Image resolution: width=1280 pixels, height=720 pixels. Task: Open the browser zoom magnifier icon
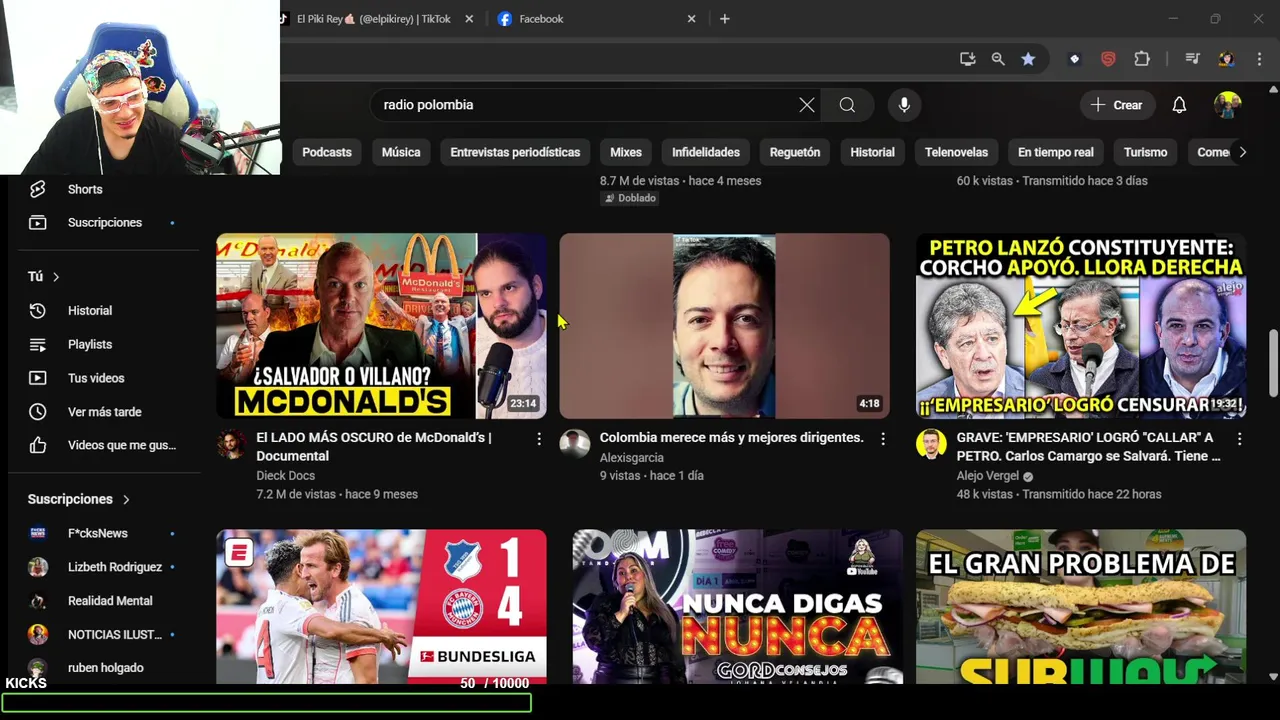[998, 59]
